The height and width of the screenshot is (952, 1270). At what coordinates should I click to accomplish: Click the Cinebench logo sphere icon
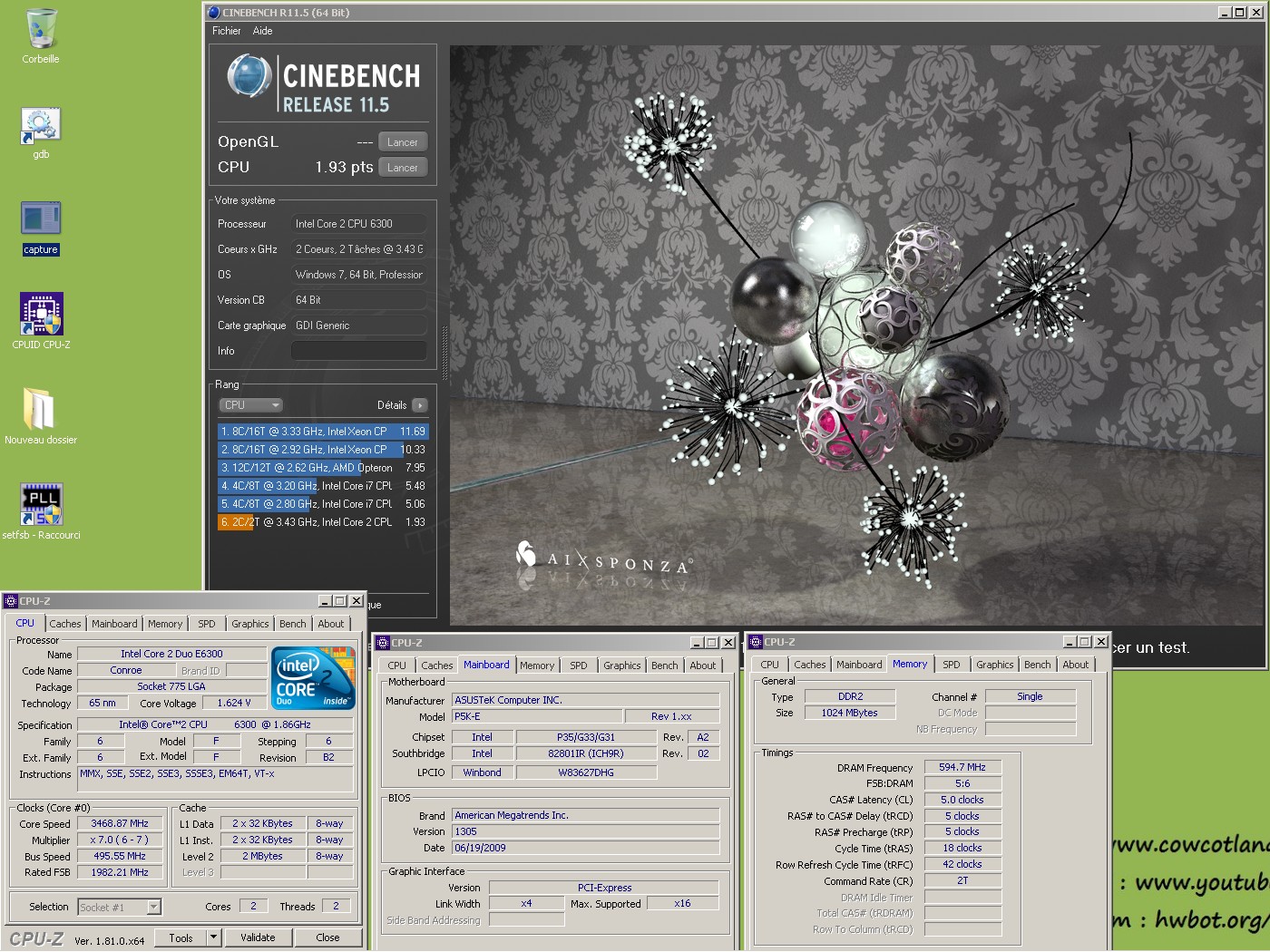pos(248,76)
